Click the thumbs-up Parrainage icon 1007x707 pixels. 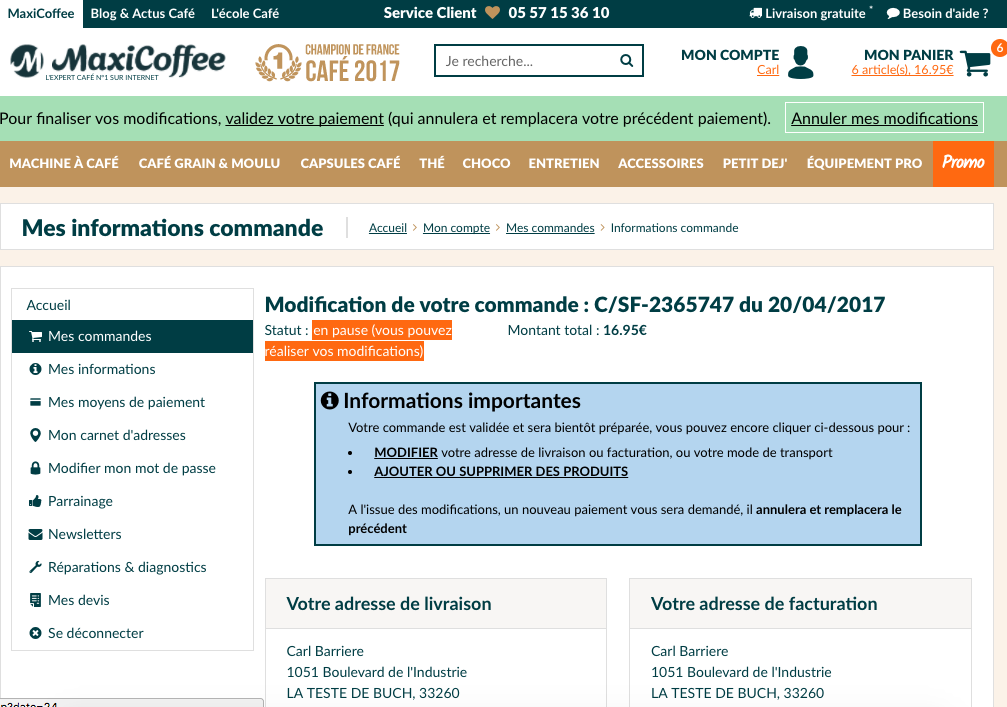pyautogui.click(x=35, y=501)
